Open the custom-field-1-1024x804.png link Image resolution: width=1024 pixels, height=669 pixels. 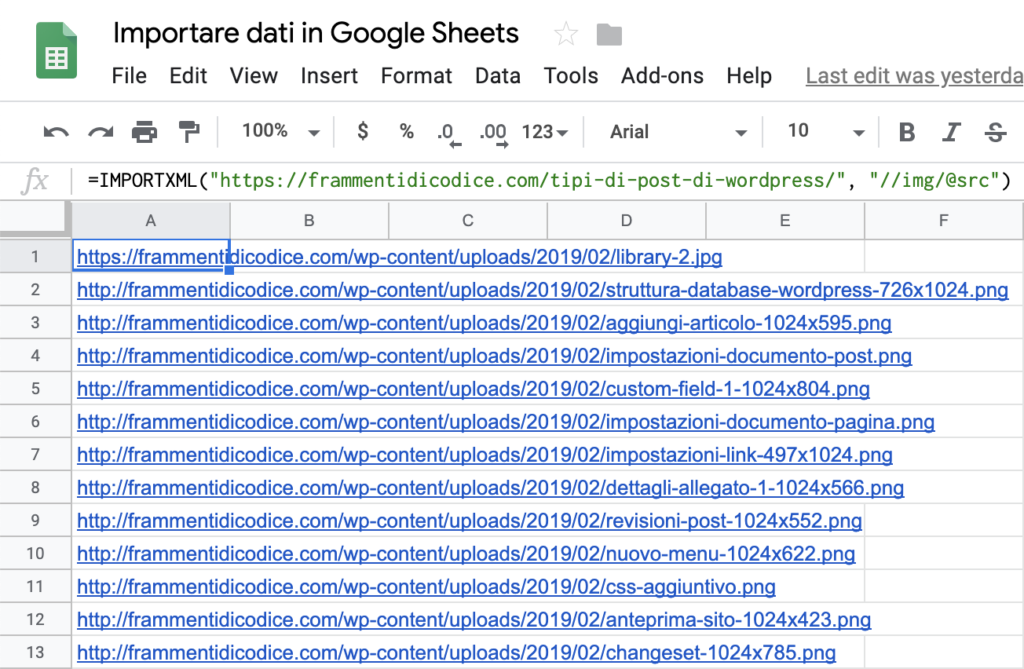point(473,389)
